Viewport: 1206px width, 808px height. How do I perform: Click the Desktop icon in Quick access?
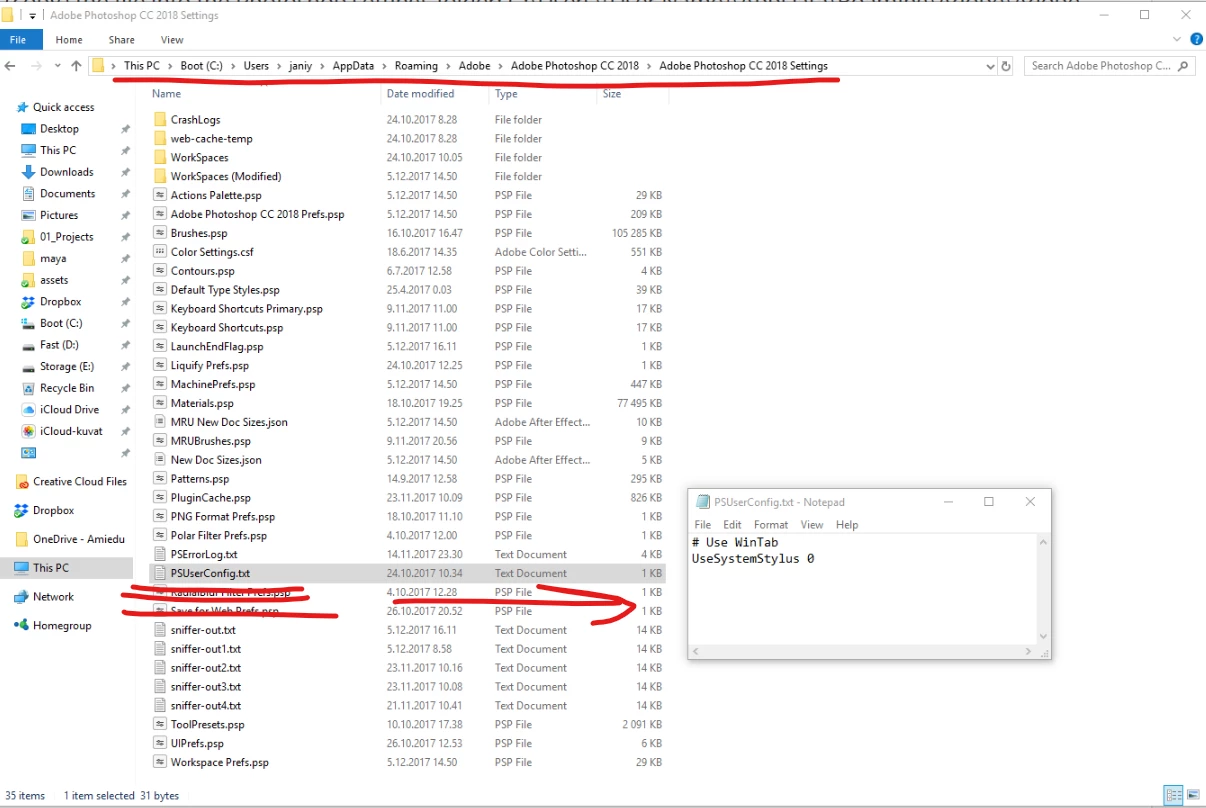pos(29,129)
